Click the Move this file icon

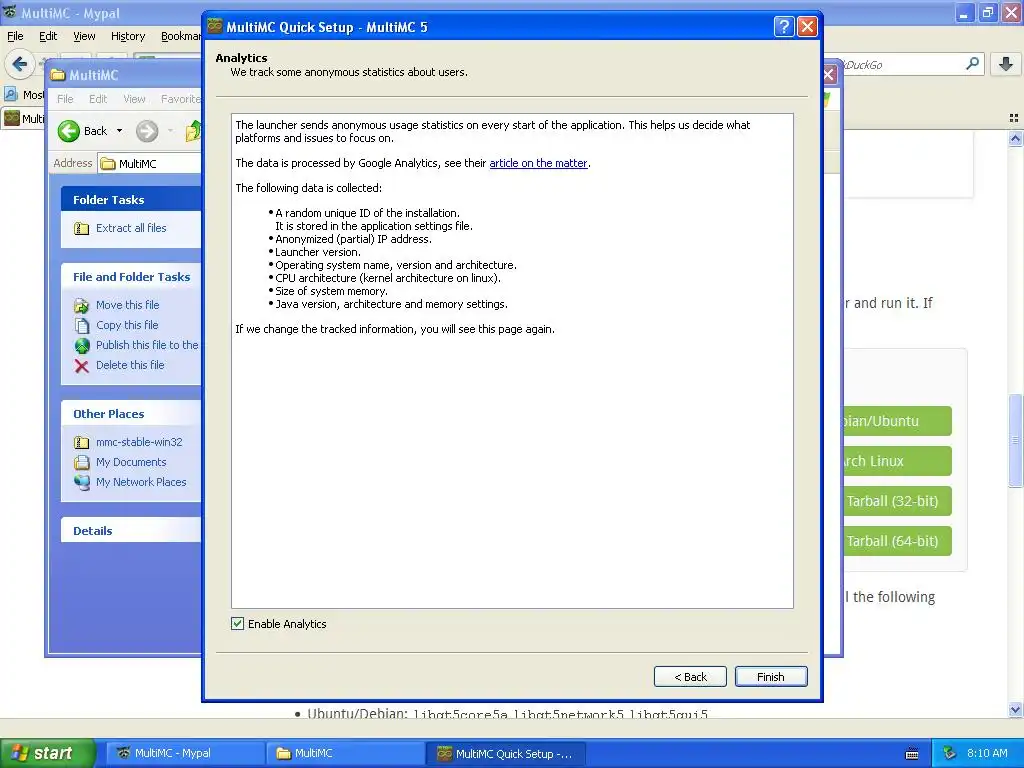[82, 306]
